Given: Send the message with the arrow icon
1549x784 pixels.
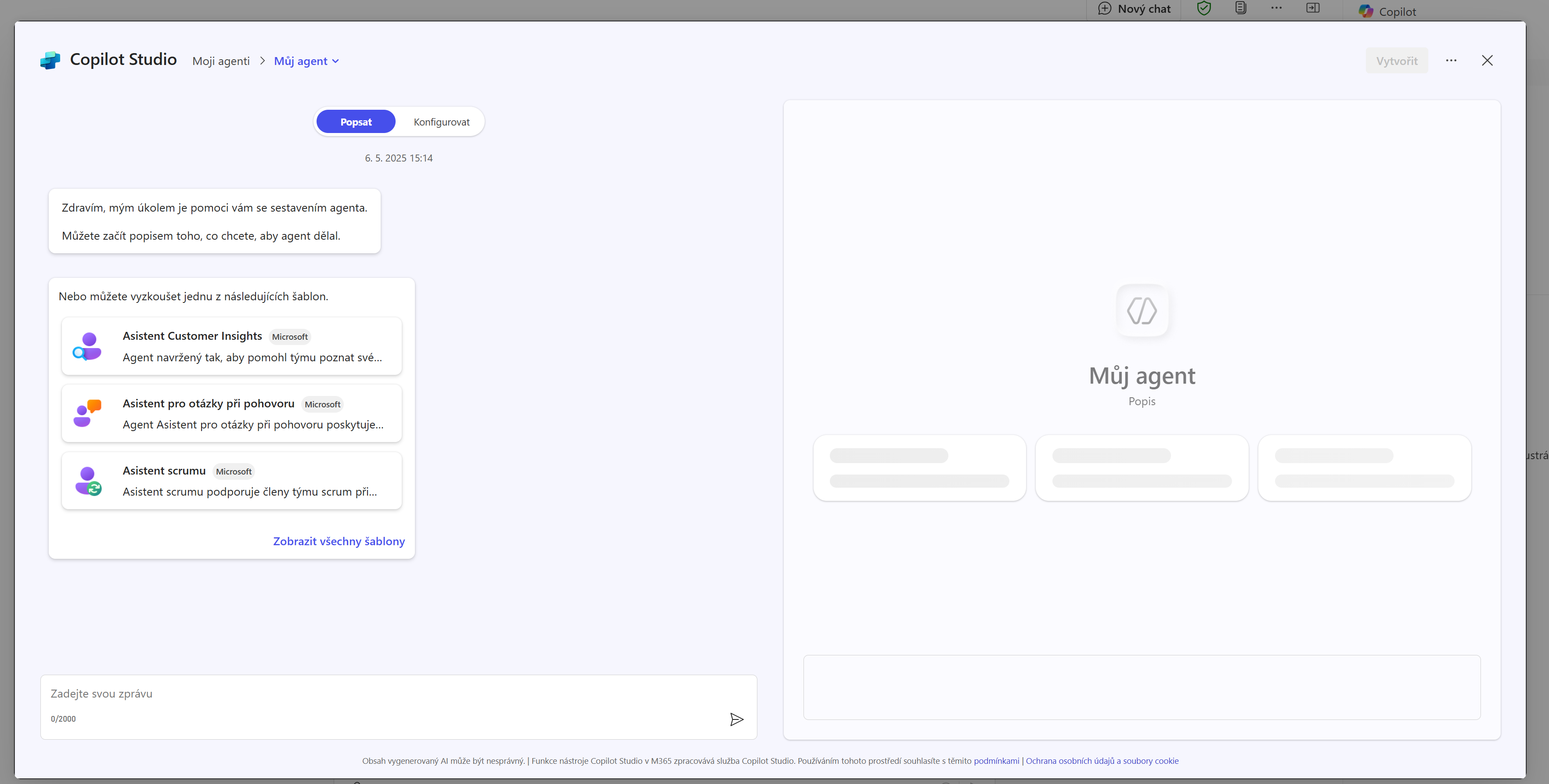Looking at the screenshot, I should pyautogui.click(x=737, y=719).
